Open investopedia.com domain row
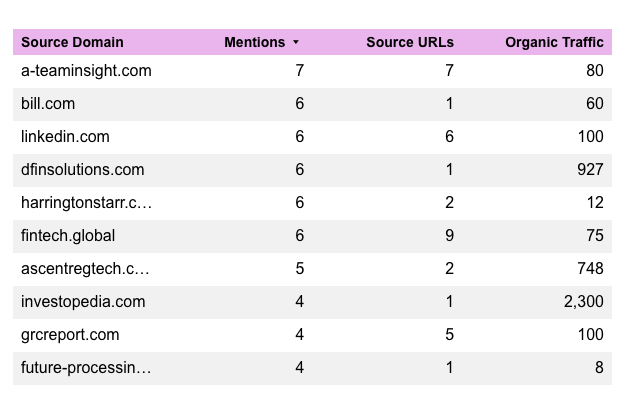The height and width of the screenshot is (405, 637). tap(83, 302)
